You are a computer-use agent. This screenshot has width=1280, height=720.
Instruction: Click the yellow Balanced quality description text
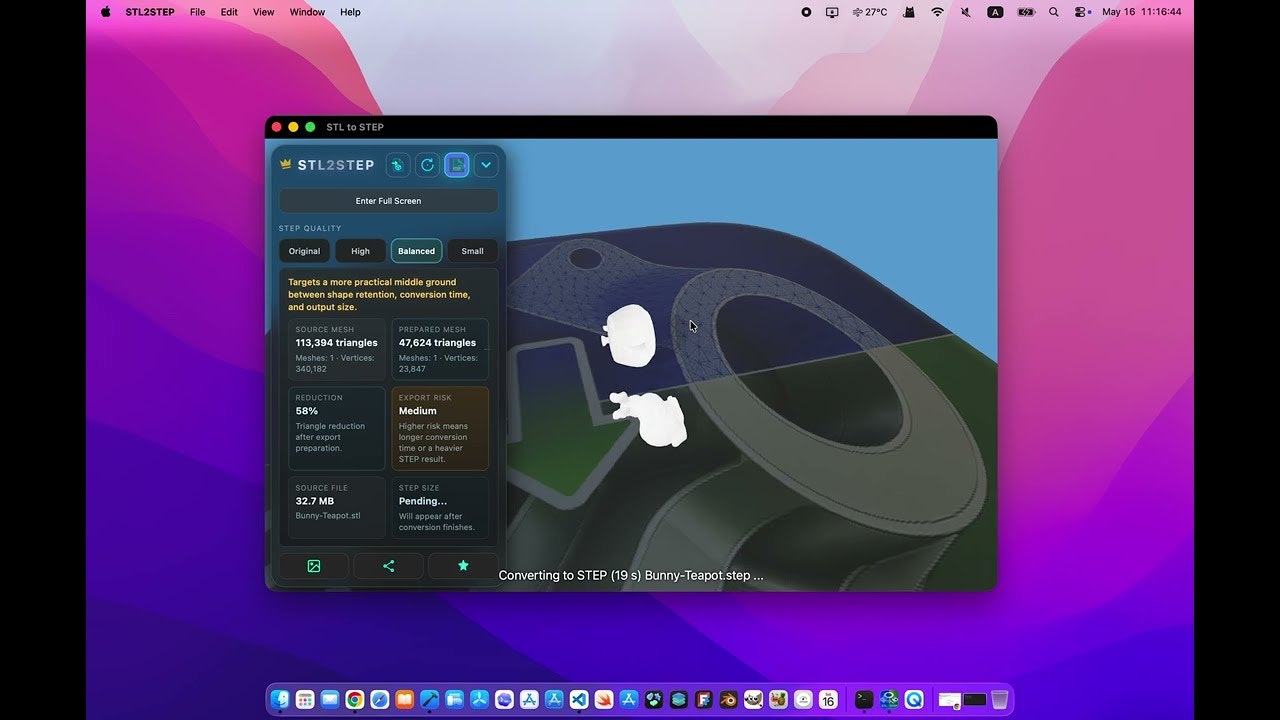coord(380,295)
